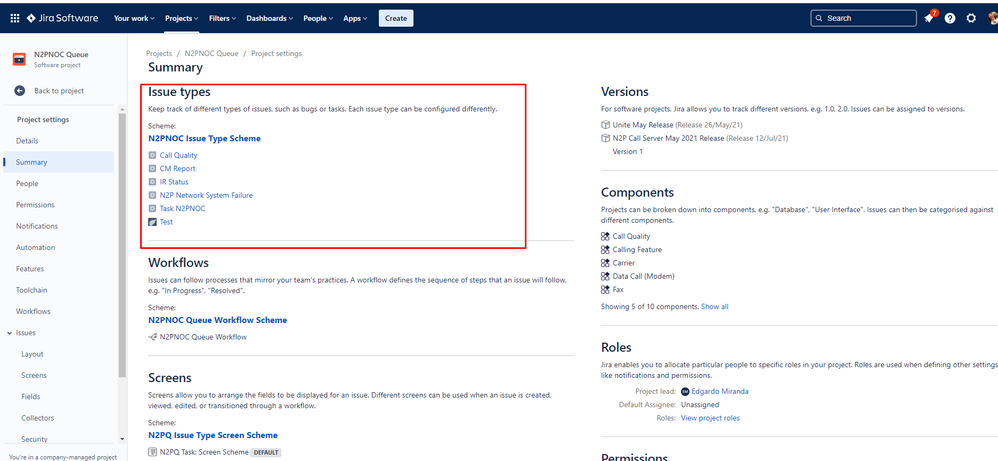The height and width of the screenshot is (461, 998).
Task: Click the Calling Feature component icon
Action: [605, 250]
